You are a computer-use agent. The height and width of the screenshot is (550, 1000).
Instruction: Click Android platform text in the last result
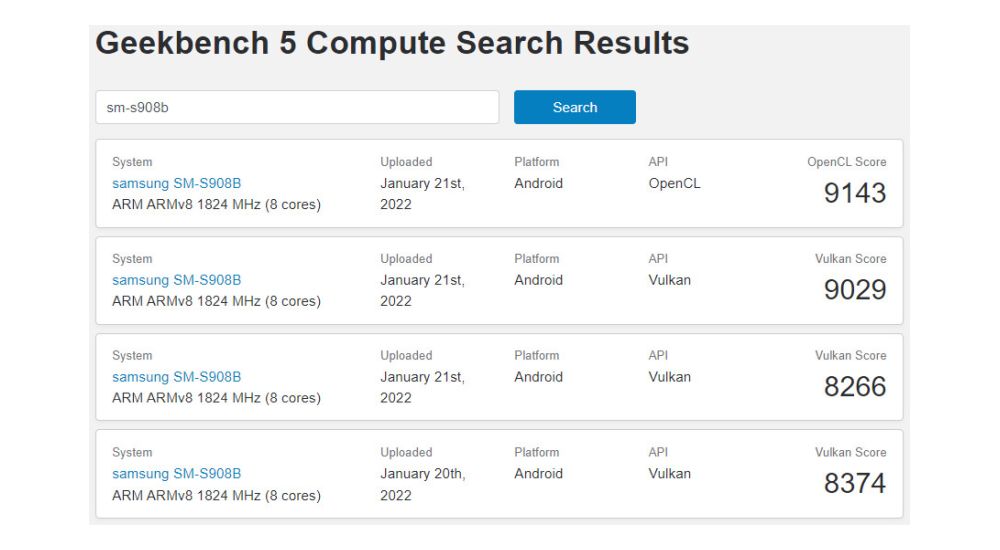(x=538, y=474)
